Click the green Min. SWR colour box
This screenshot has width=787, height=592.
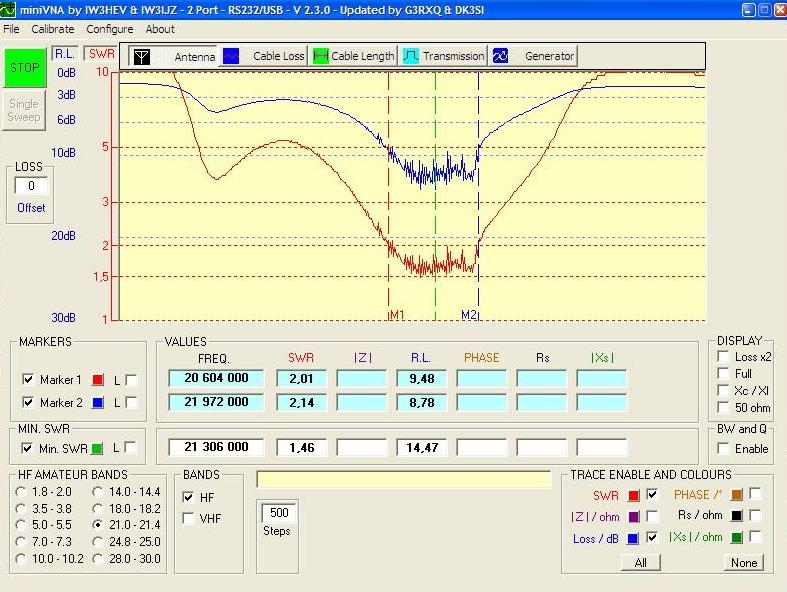coord(98,448)
